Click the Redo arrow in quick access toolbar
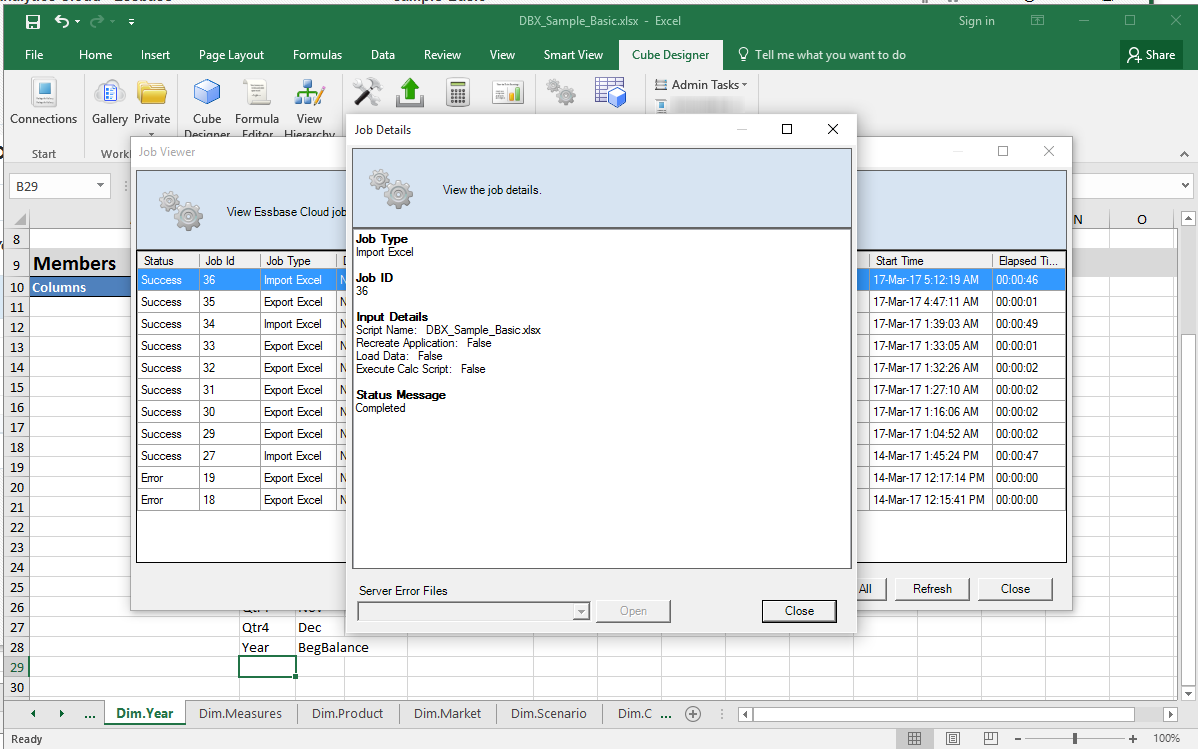This screenshot has width=1198, height=749. pos(97,21)
